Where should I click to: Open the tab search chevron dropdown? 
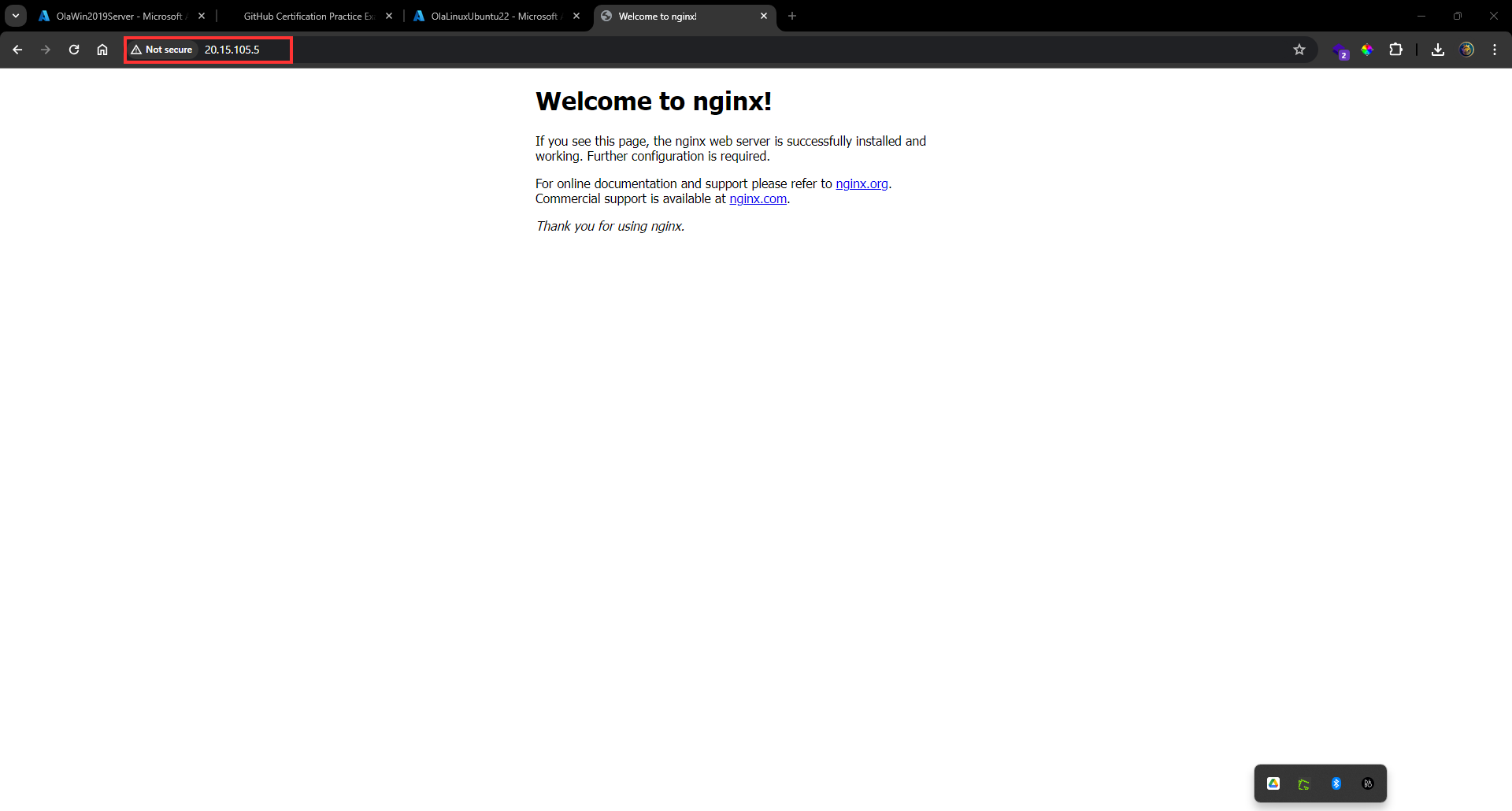15,15
